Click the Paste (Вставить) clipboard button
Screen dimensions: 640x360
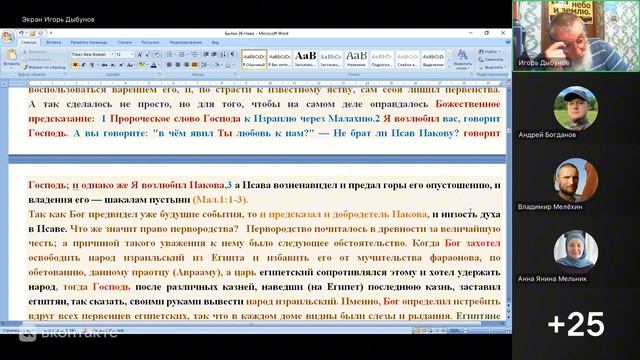click(x=11, y=58)
